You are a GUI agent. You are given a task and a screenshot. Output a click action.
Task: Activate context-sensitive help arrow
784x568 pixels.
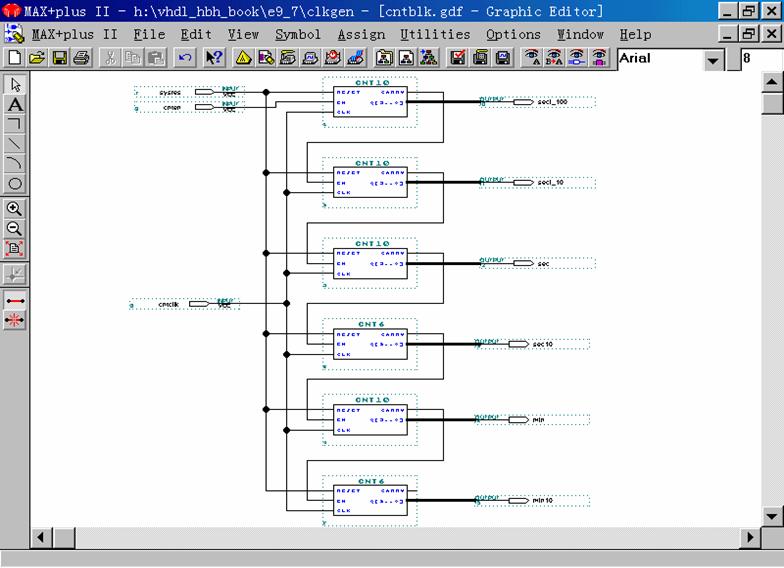point(214,58)
